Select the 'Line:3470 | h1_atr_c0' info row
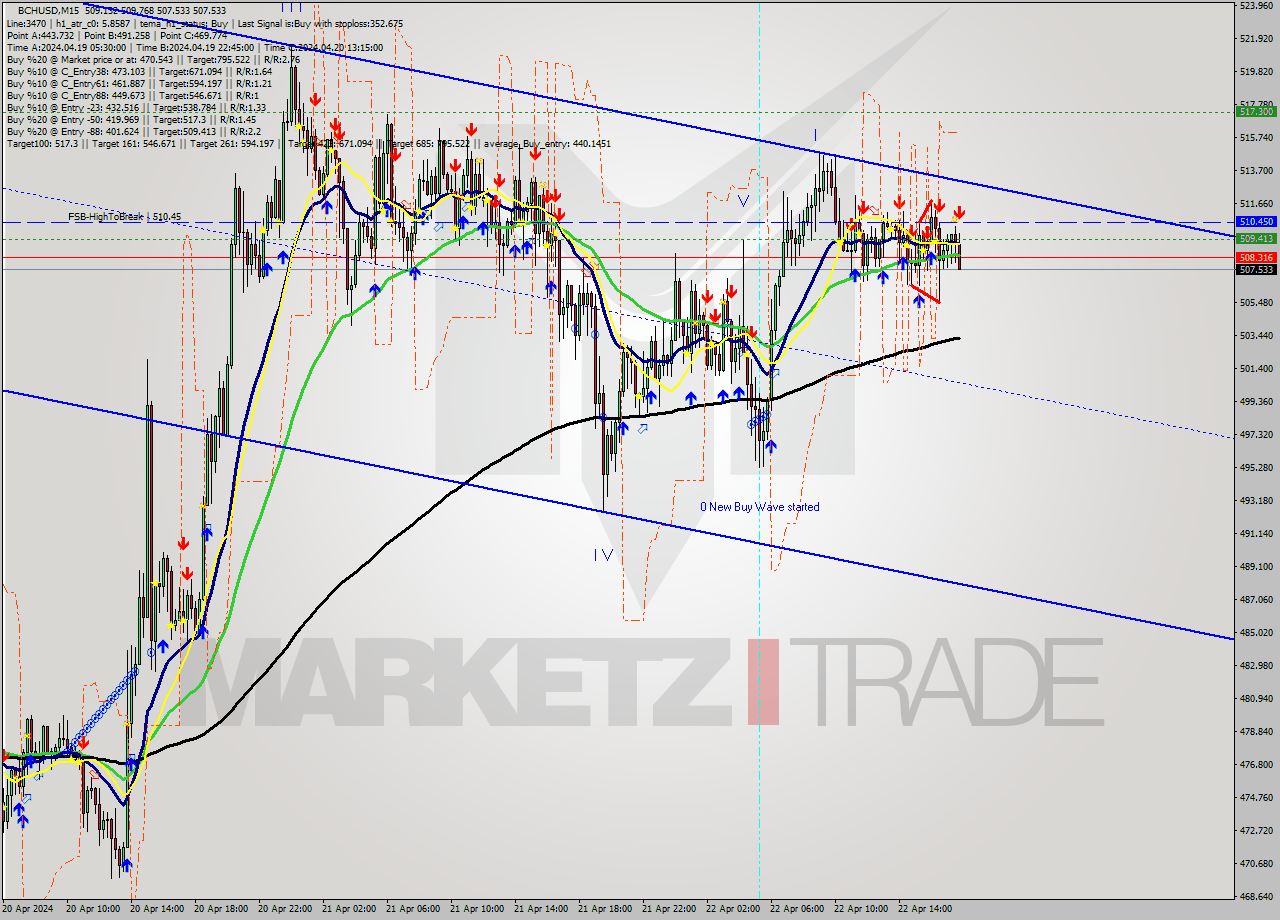The width and height of the screenshot is (1280, 920). [205, 22]
